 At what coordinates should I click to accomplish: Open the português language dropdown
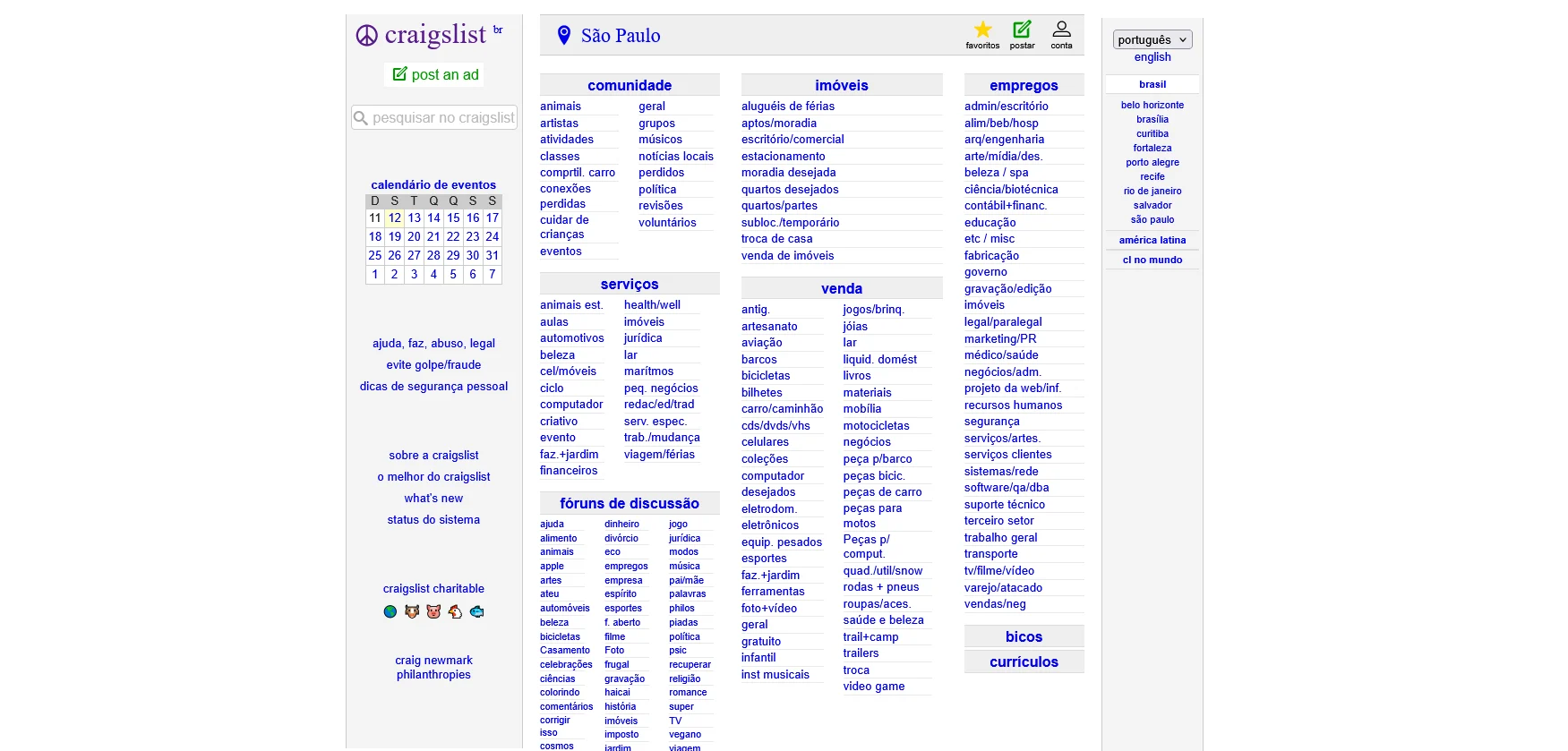pos(1152,39)
